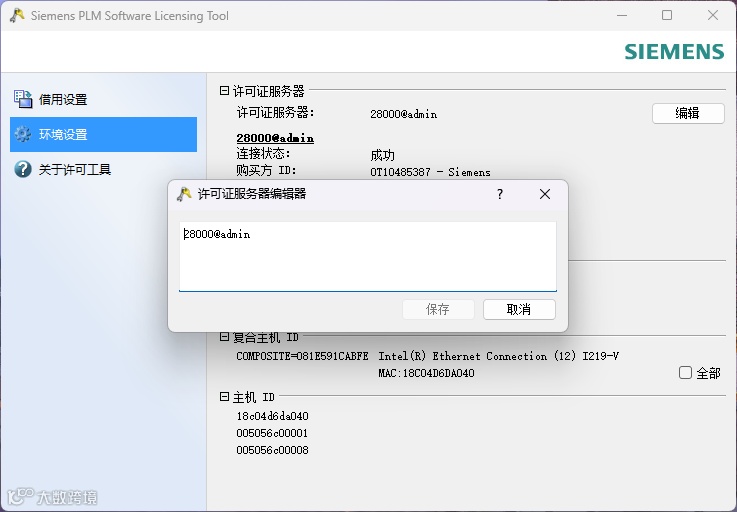Open 关于许可工具 page

103,169
